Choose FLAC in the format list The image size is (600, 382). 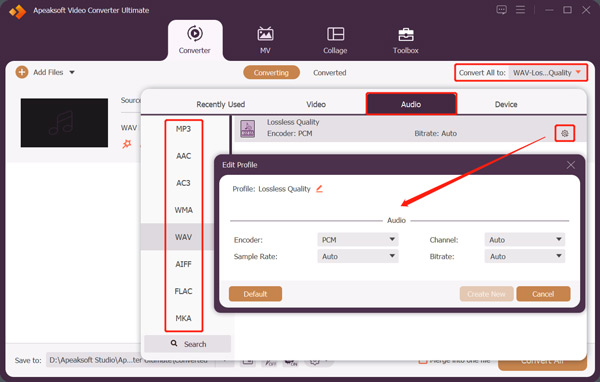[183, 291]
